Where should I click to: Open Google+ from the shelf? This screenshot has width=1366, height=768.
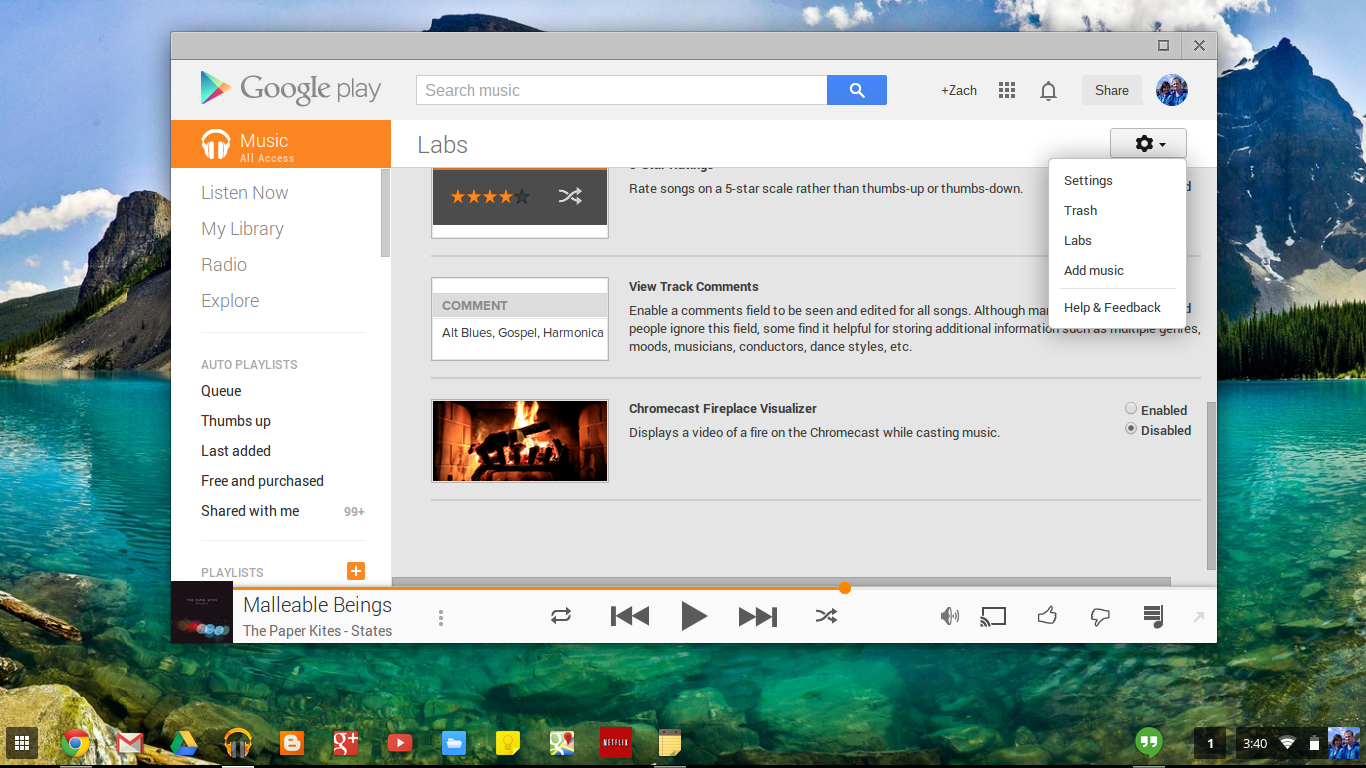346,743
